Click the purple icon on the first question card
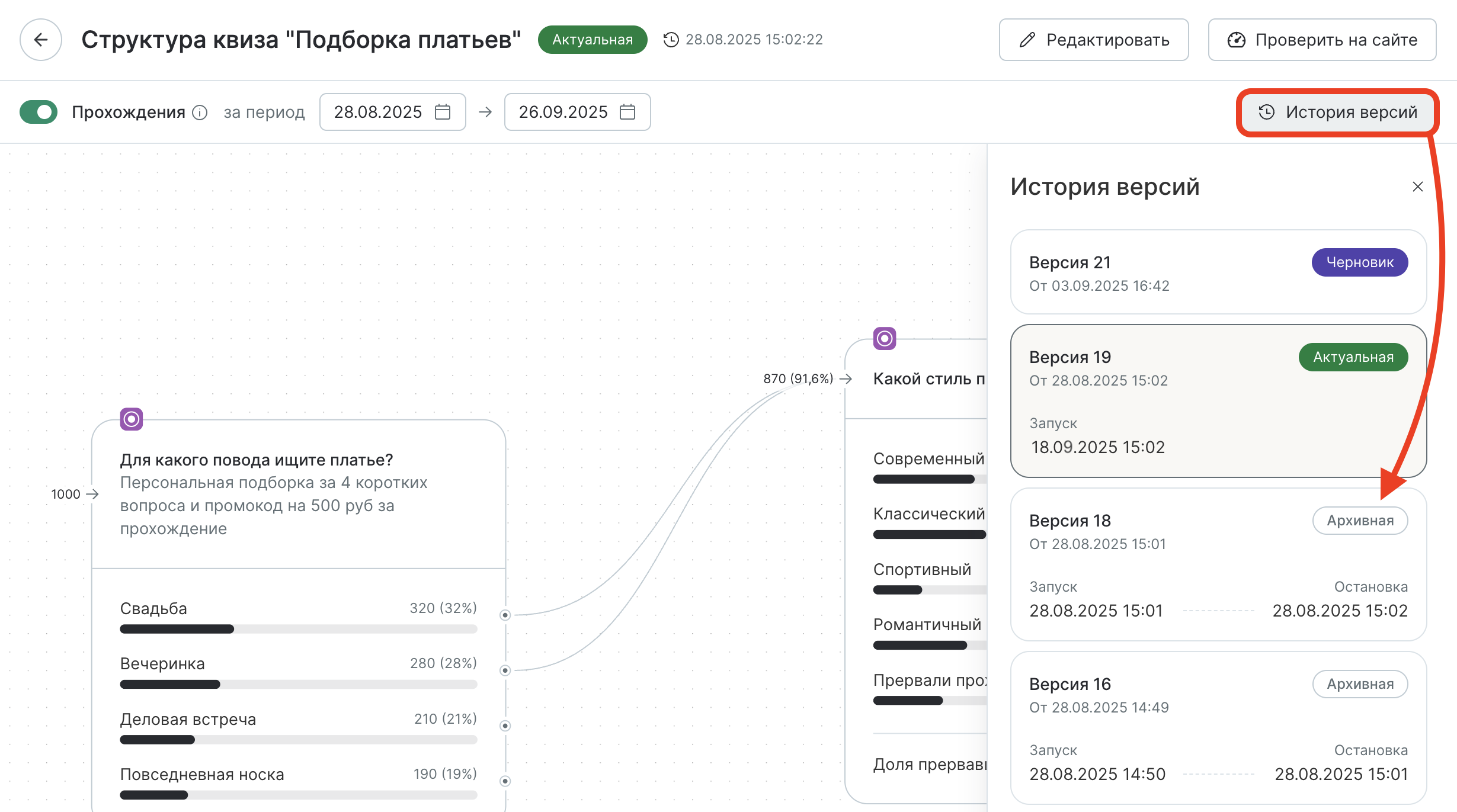The image size is (1457, 812). click(x=132, y=419)
